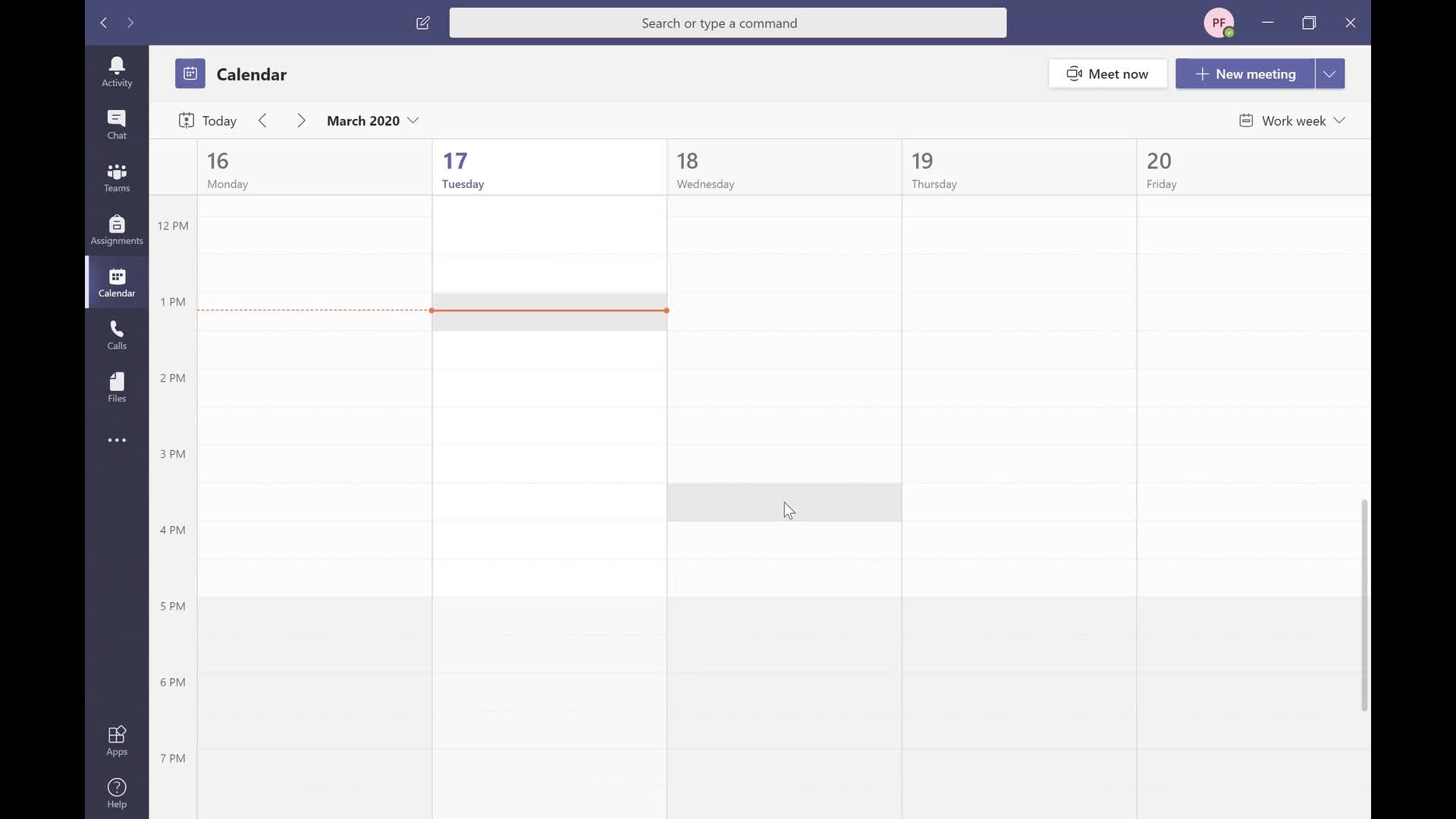Select Wednesday 18 column header
Image resolution: width=1456 pixels, height=819 pixels.
[x=784, y=168]
